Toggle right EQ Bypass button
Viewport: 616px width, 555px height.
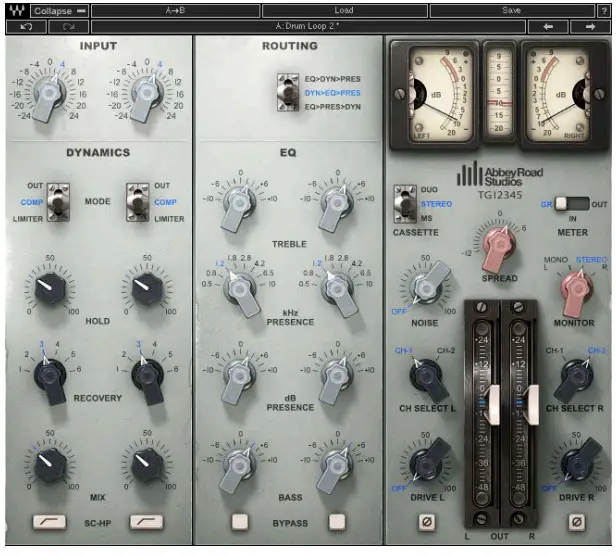337,522
